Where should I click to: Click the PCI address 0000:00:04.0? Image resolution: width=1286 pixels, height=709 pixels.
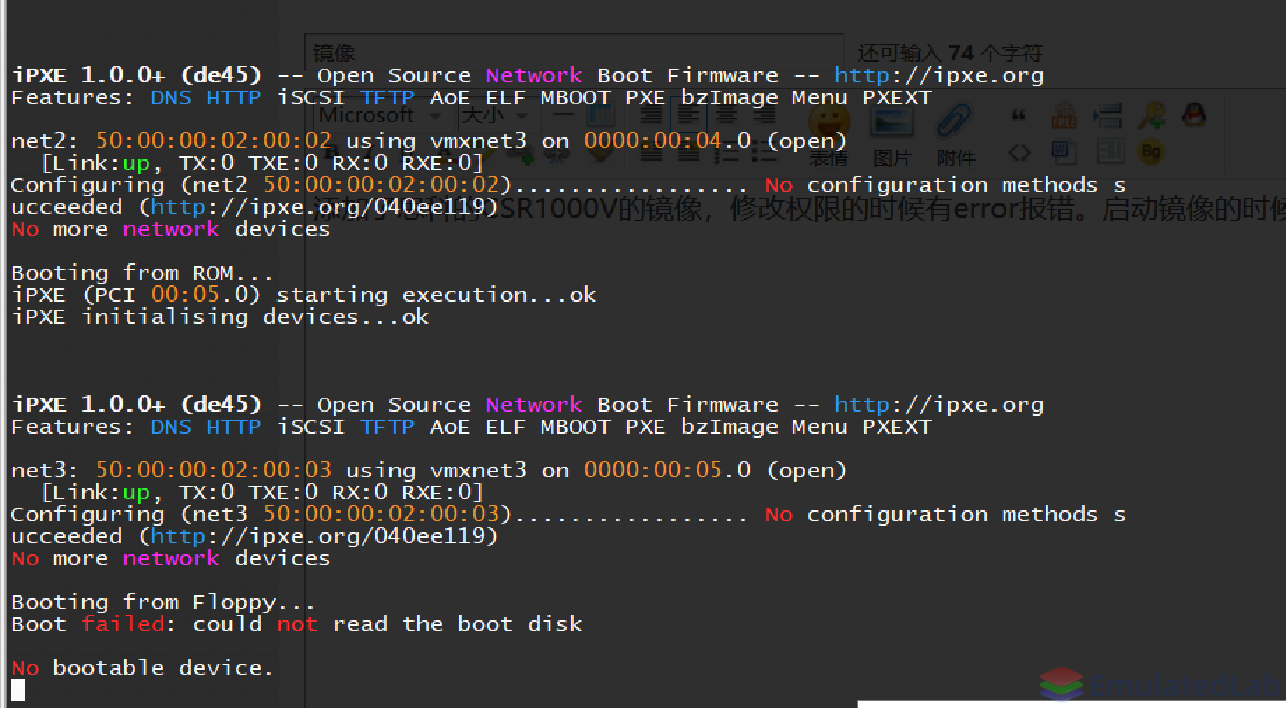coord(667,141)
